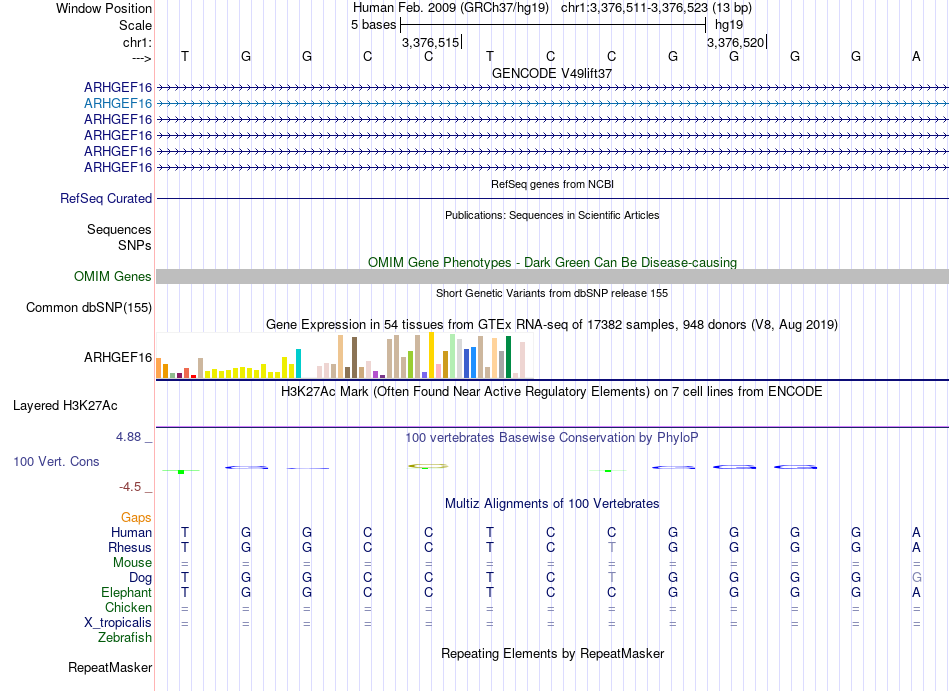
Task: Click the Gaps alignment row label
Action: coord(136,518)
